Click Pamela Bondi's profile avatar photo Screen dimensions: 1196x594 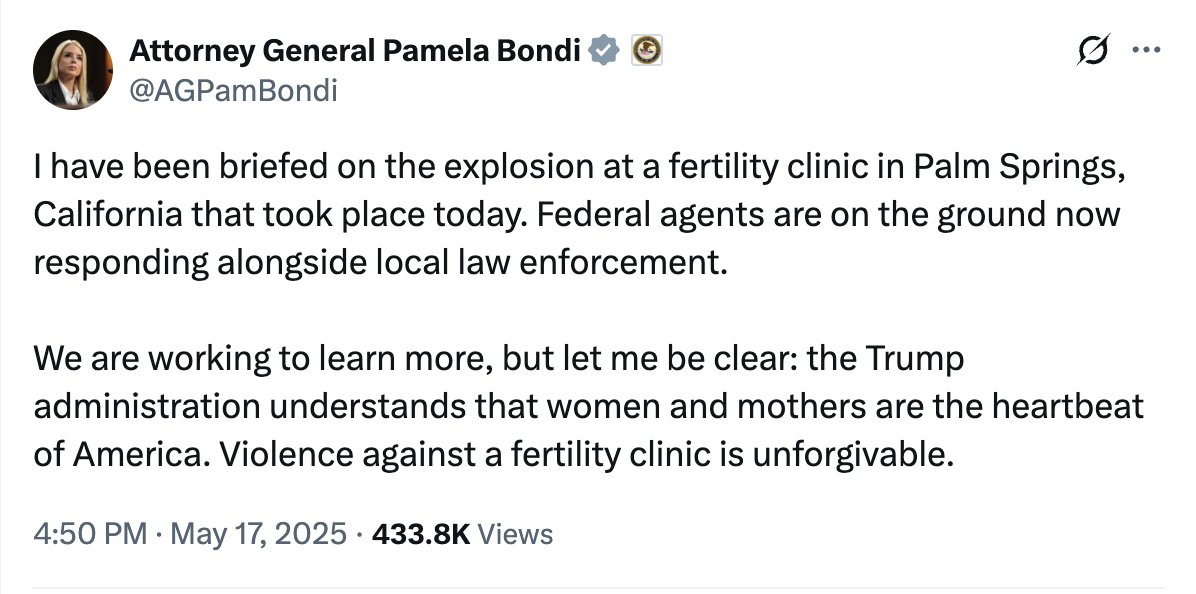72,70
